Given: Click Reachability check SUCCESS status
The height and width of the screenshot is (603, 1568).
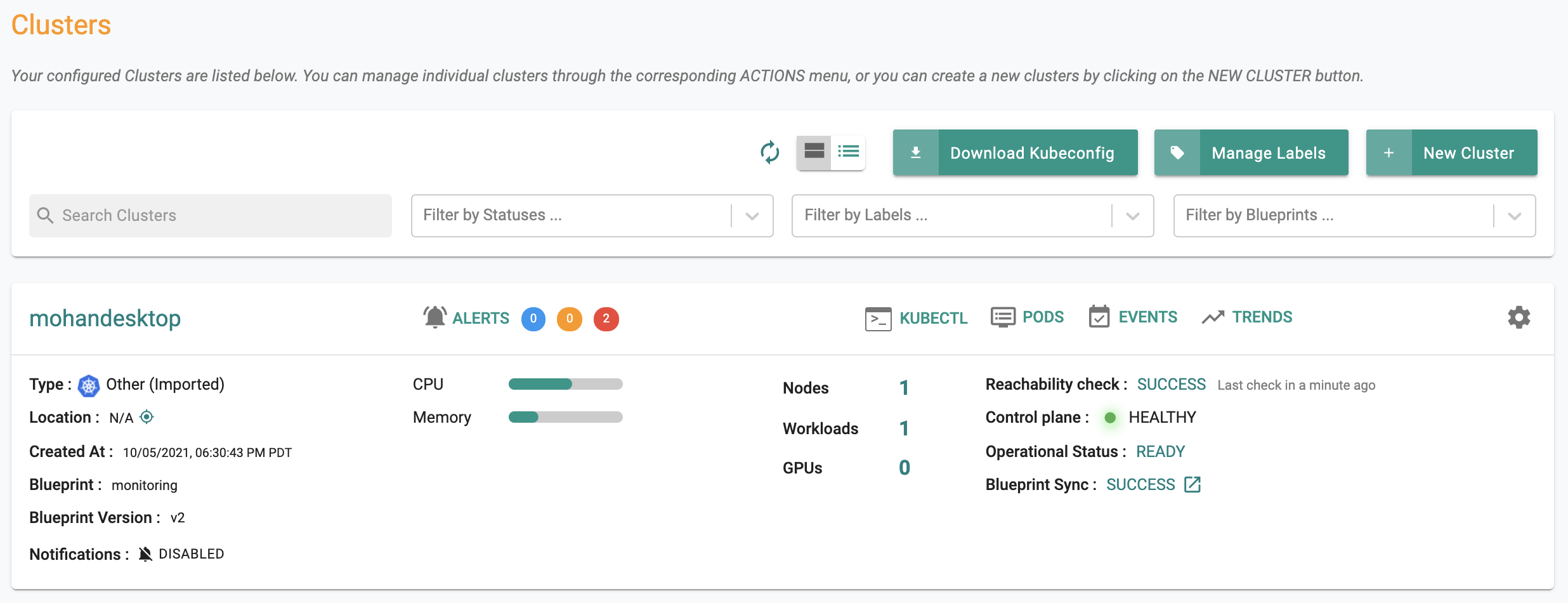Looking at the screenshot, I should click(1172, 384).
